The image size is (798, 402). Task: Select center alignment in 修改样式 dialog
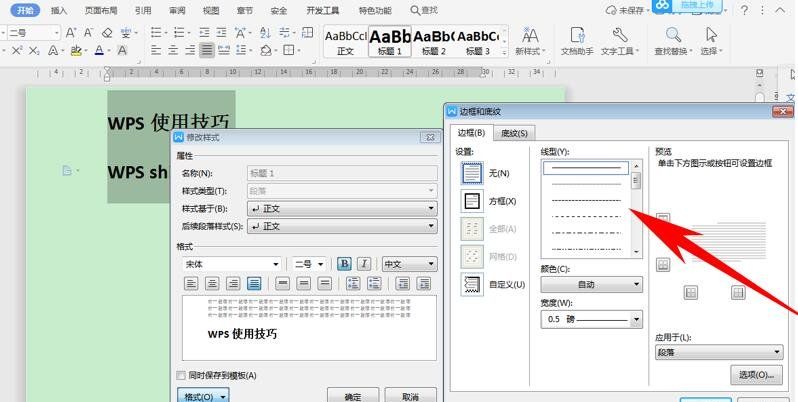click(212, 283)
